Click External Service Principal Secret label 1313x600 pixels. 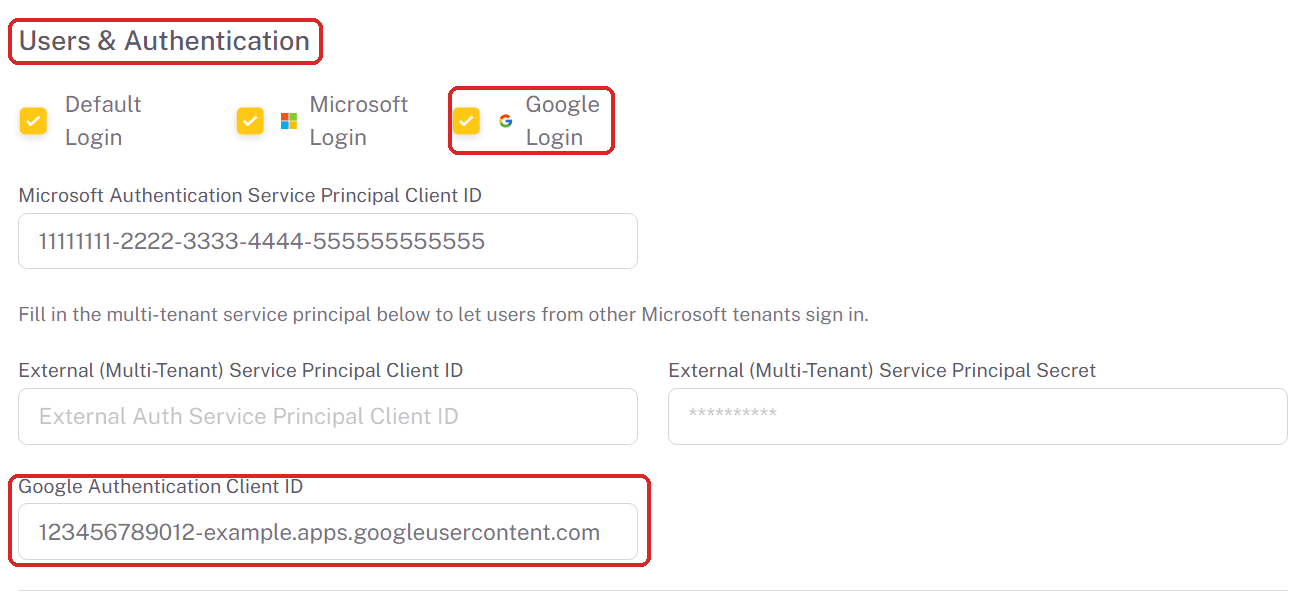(882, 371)
